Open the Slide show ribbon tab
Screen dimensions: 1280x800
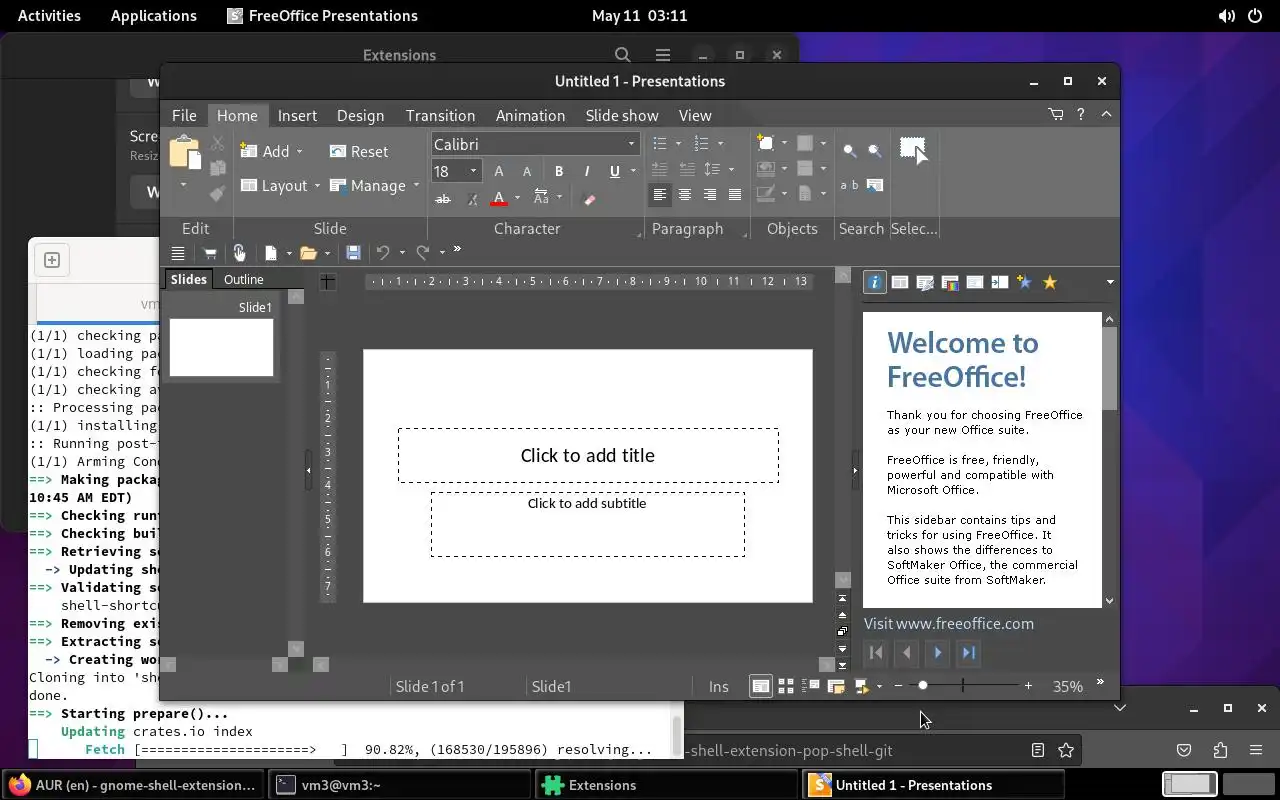[622, 115]
